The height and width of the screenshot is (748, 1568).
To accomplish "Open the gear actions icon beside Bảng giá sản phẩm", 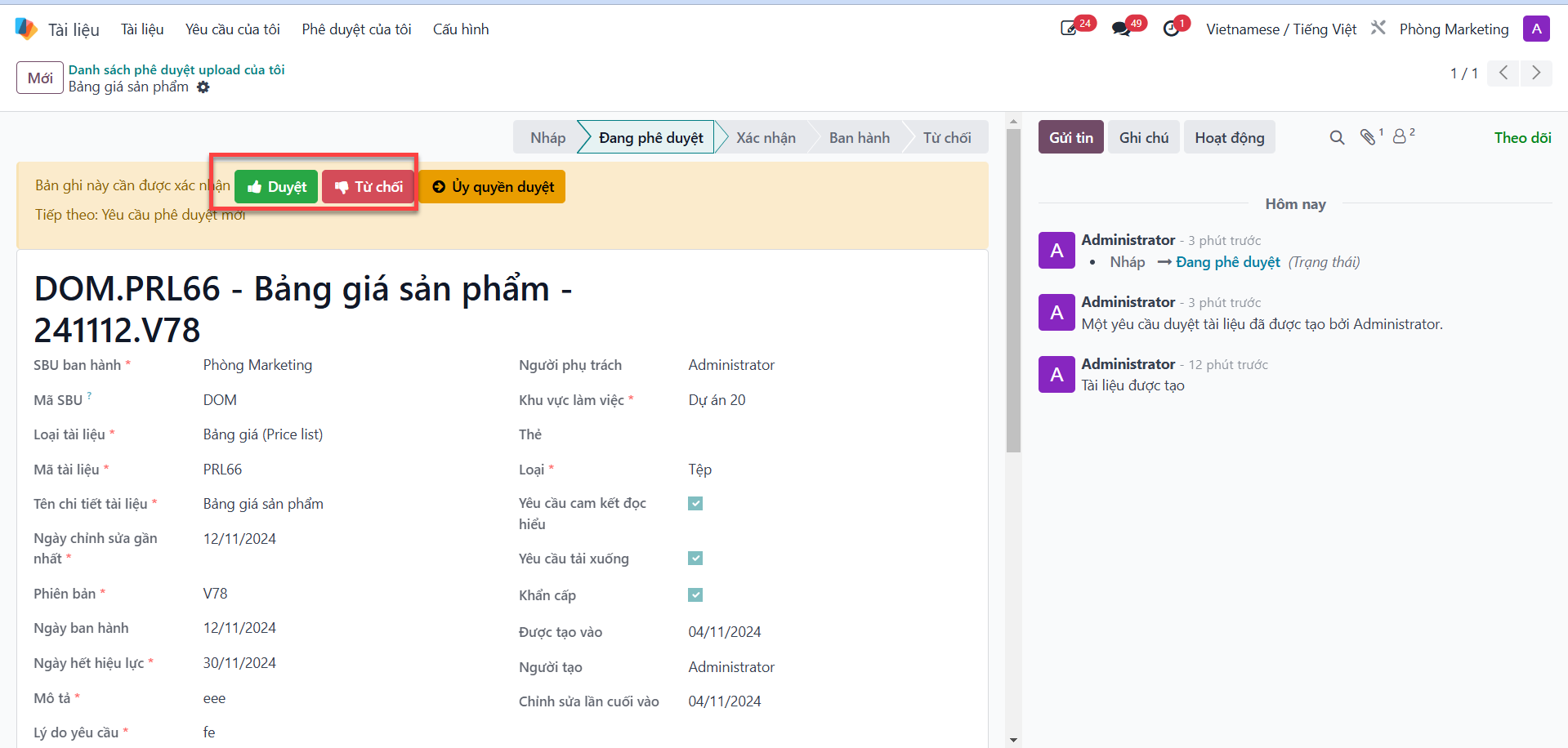I will tap(203, 87).
